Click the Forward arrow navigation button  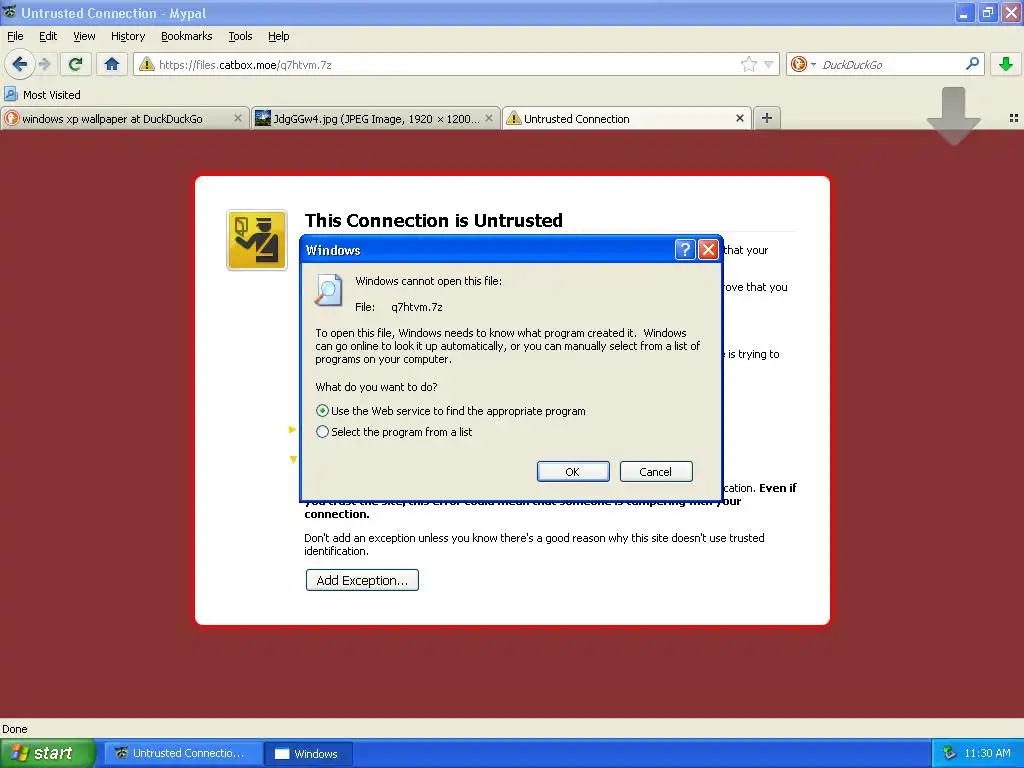pyautogui.click(x=44, y=64)
